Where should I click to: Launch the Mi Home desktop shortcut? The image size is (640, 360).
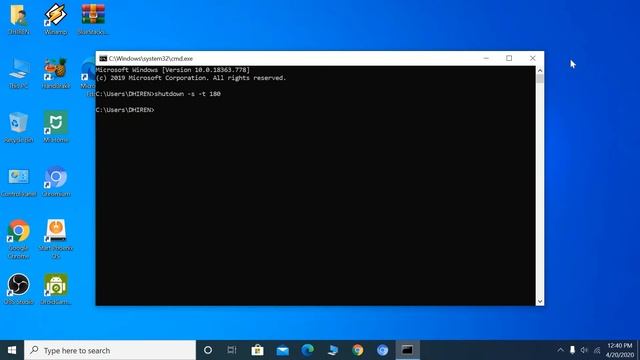(x=56, y=127)
